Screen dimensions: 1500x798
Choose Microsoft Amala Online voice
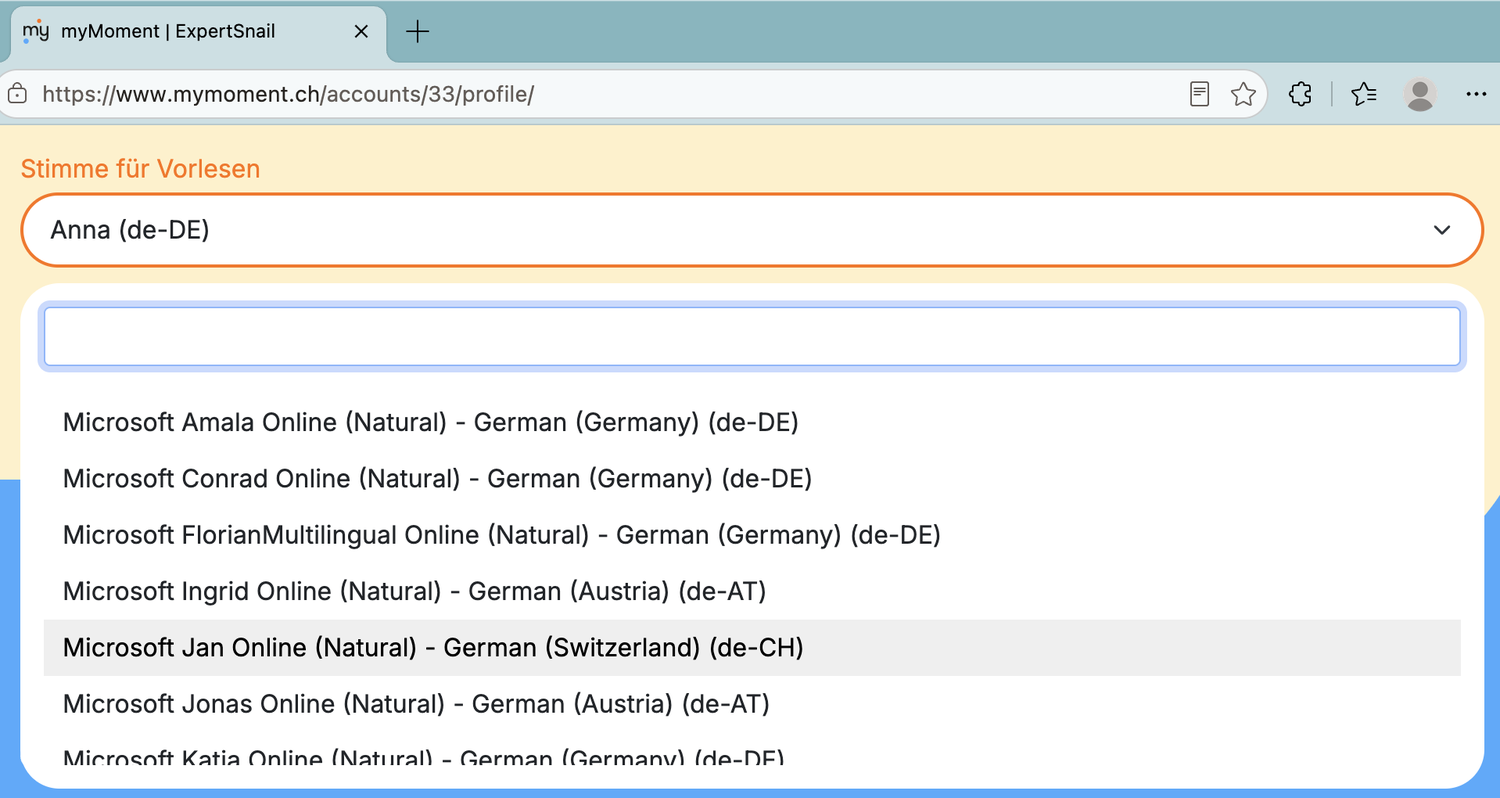click(752, 422)
